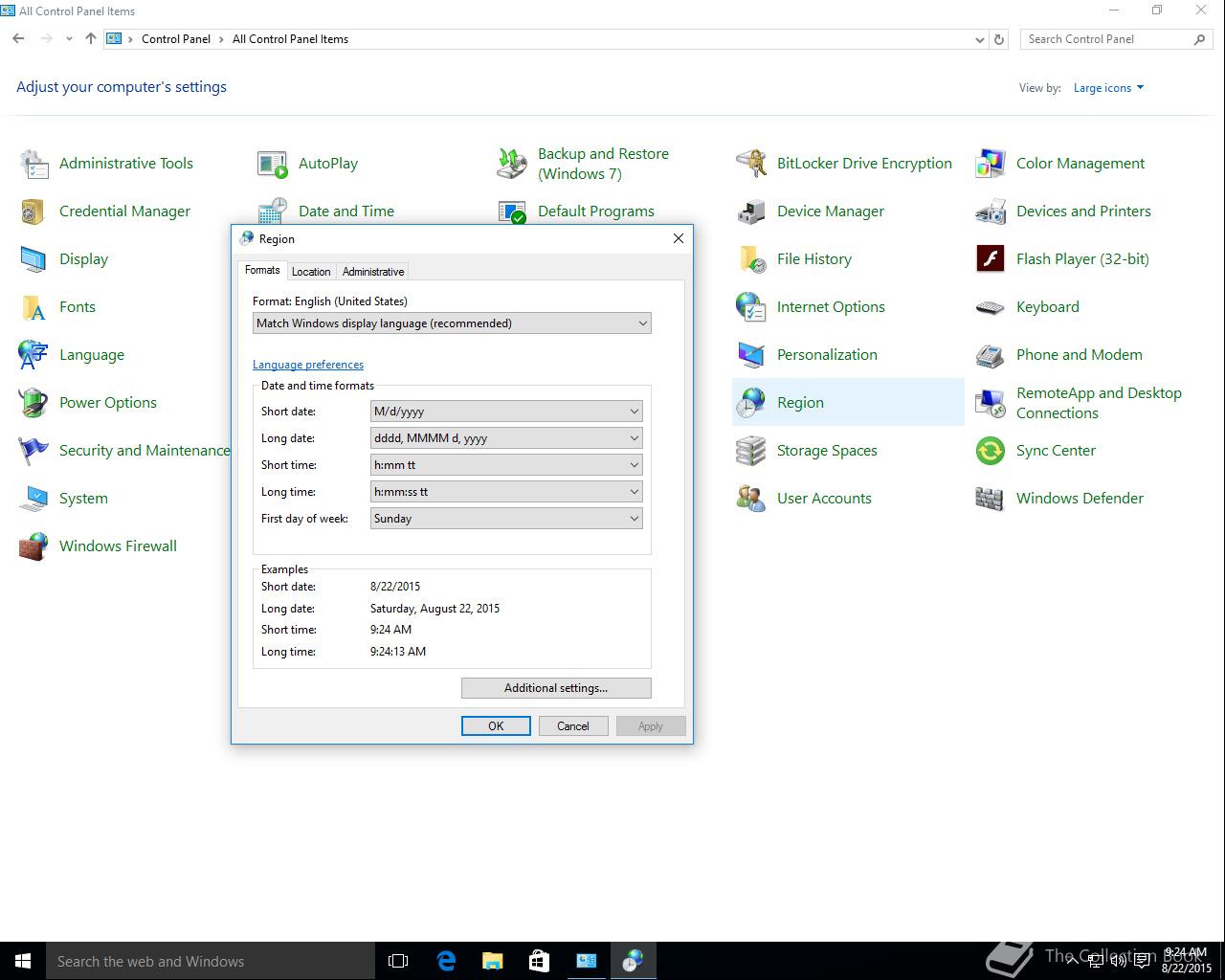Open User Accounts icon
This screenshot has height=980, width=1225.
[x=751, y=499]
